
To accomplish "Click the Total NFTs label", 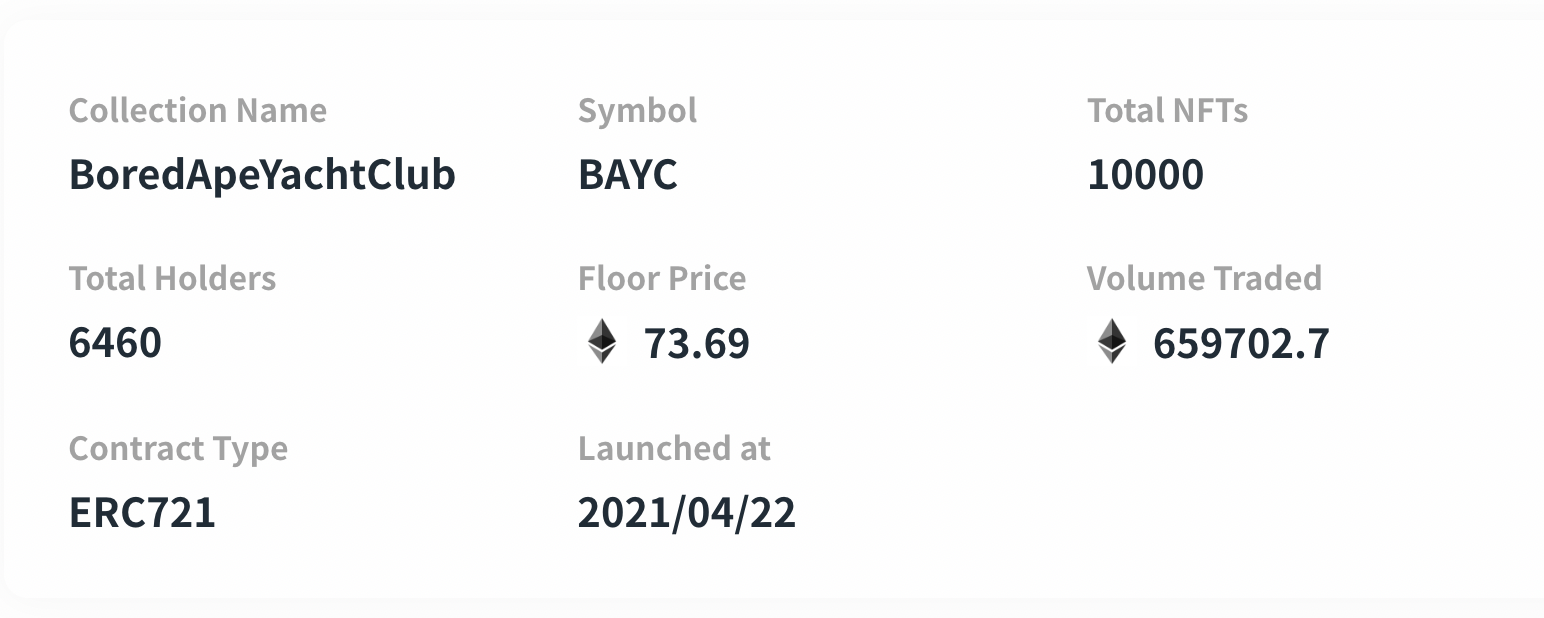I will click(1167, 110).
